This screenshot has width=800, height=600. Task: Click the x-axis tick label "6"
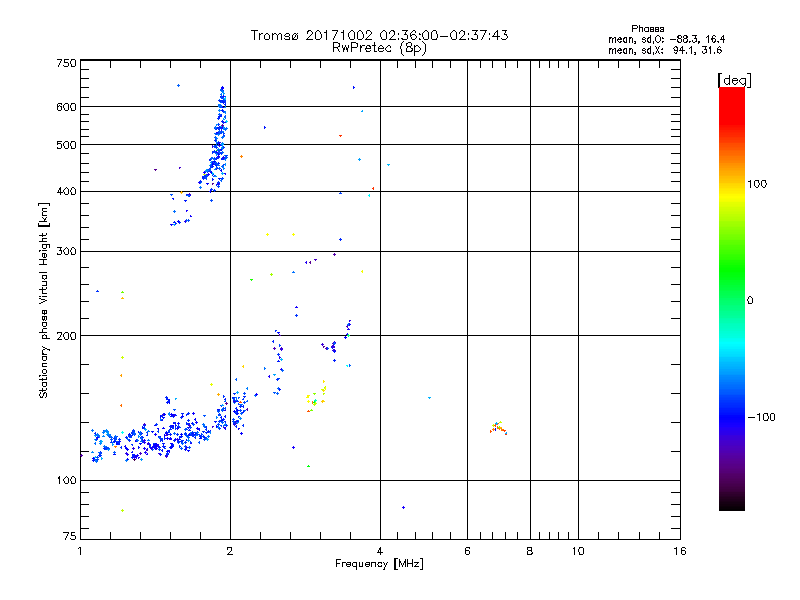467,551
